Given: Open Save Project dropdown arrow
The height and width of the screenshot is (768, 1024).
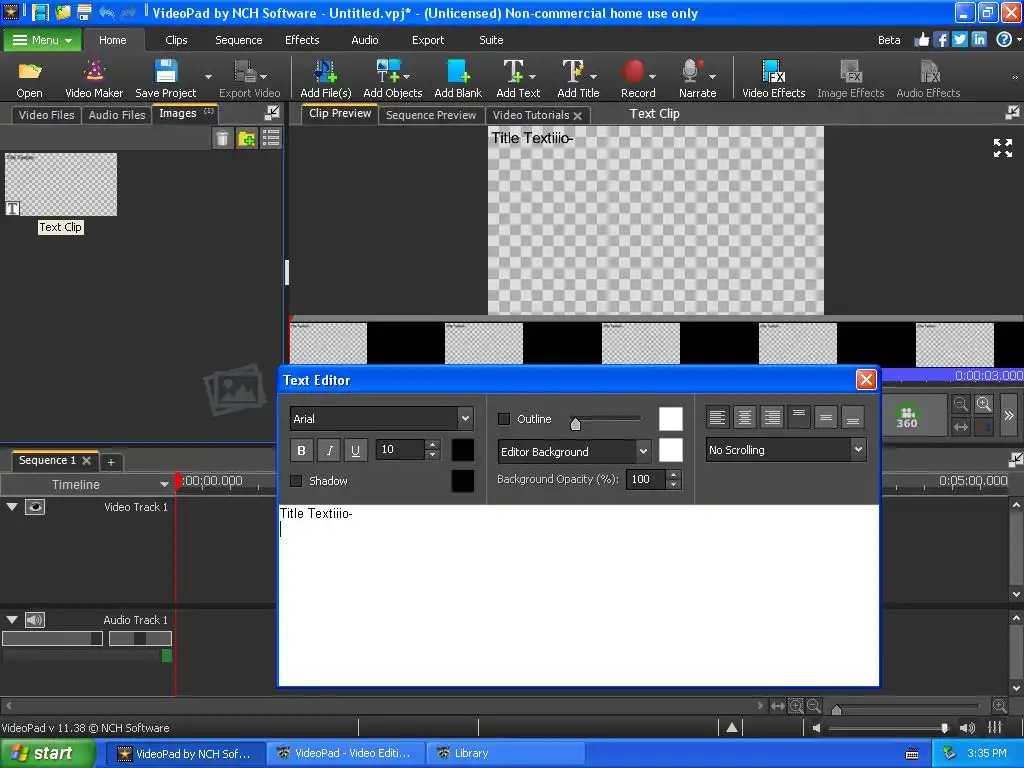Looking at the screenshot, I should coord(208,76).
